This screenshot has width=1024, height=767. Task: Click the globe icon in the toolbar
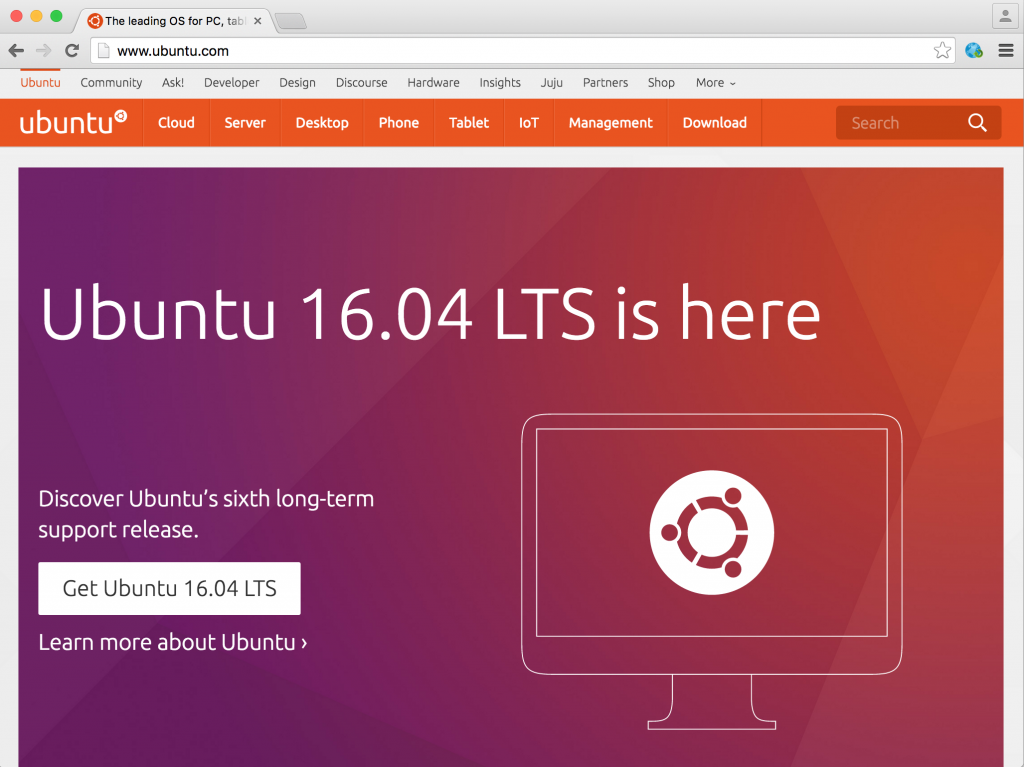(x=972, y=49)
